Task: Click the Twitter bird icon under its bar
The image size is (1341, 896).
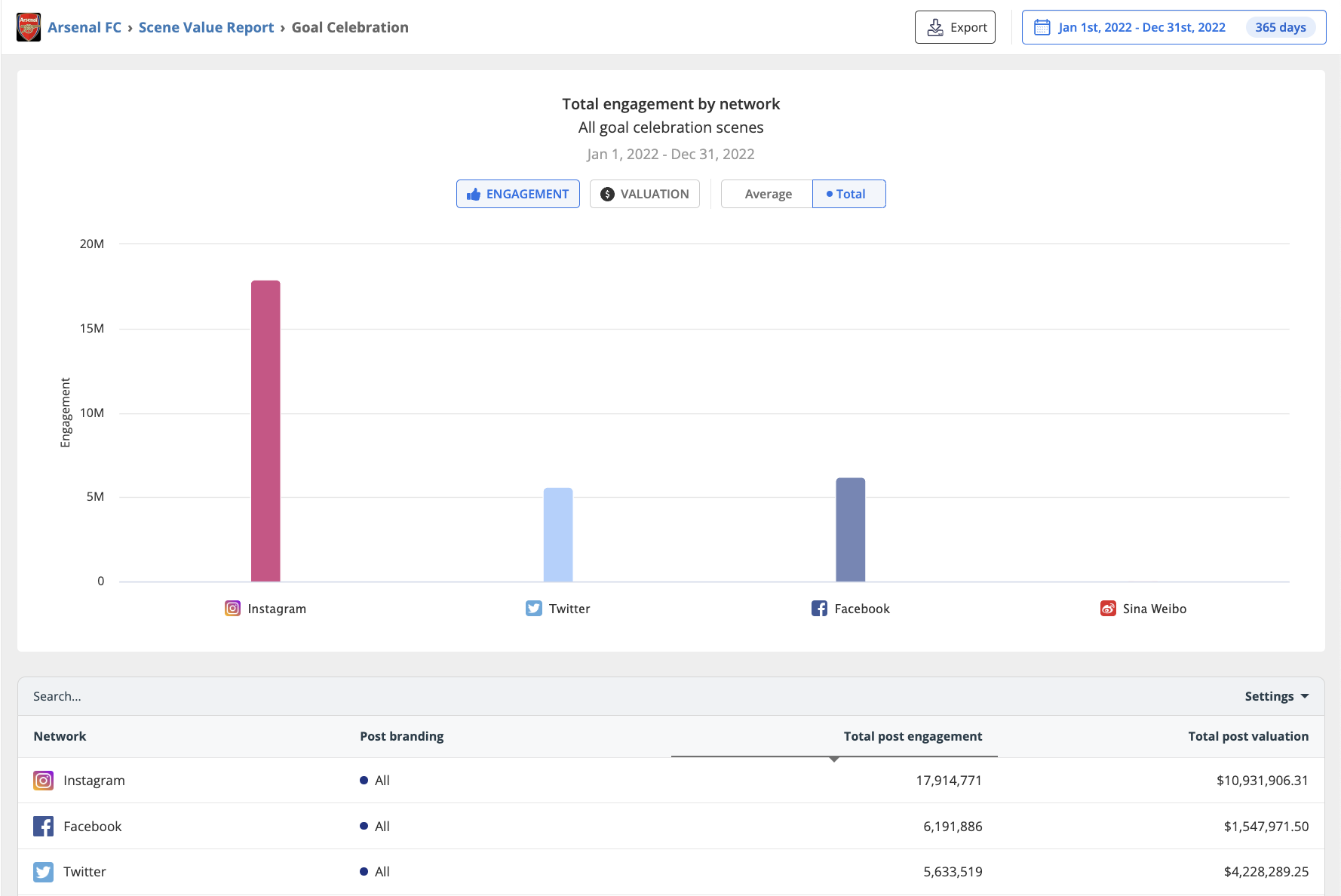Action: pos(533,608)
